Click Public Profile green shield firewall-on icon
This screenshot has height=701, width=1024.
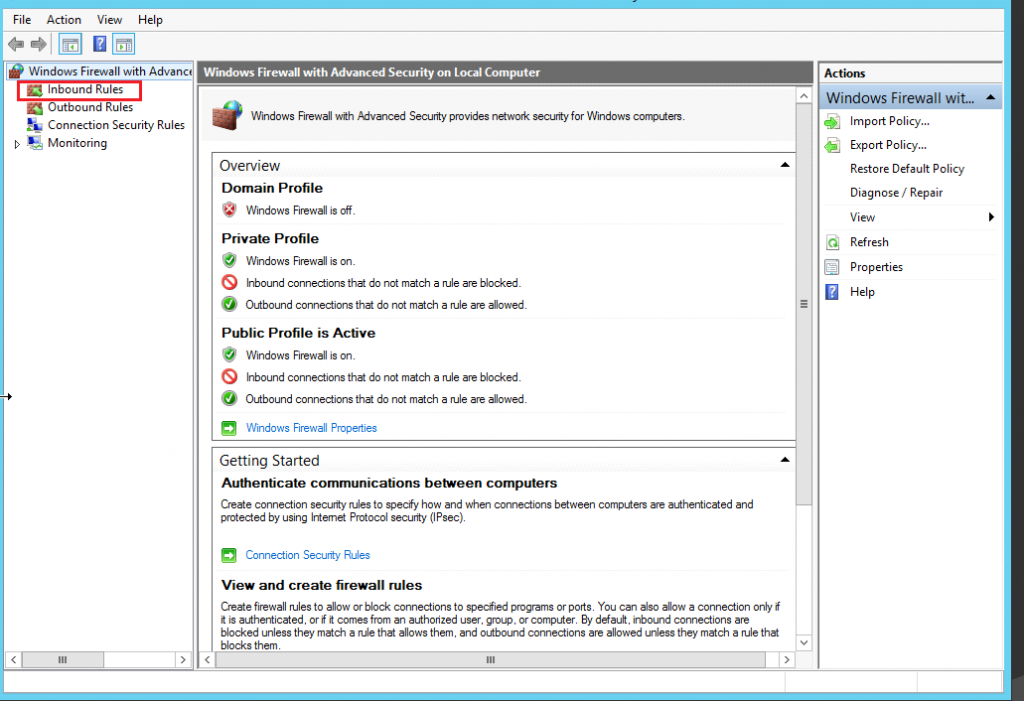(229, 355)
